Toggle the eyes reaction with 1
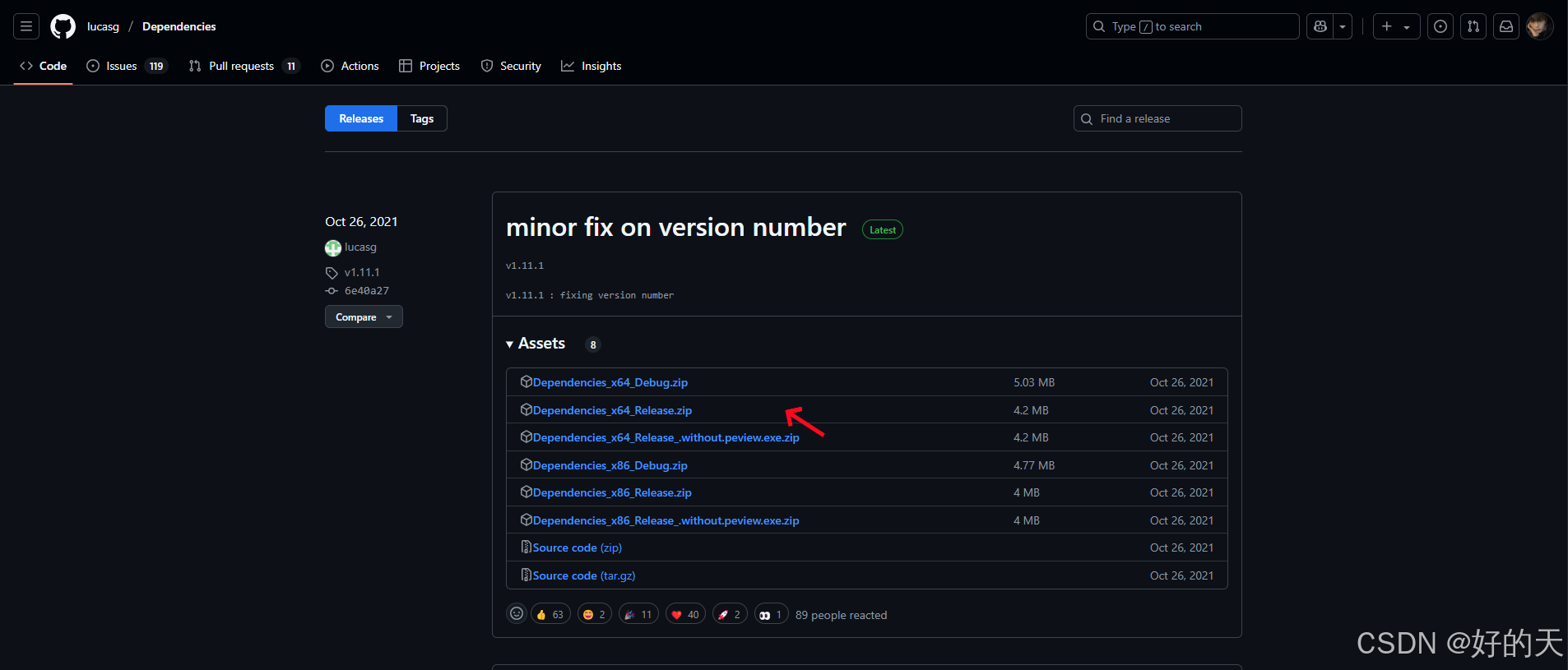The height and width of the screenshot is (670, 1568). [771, 614]
